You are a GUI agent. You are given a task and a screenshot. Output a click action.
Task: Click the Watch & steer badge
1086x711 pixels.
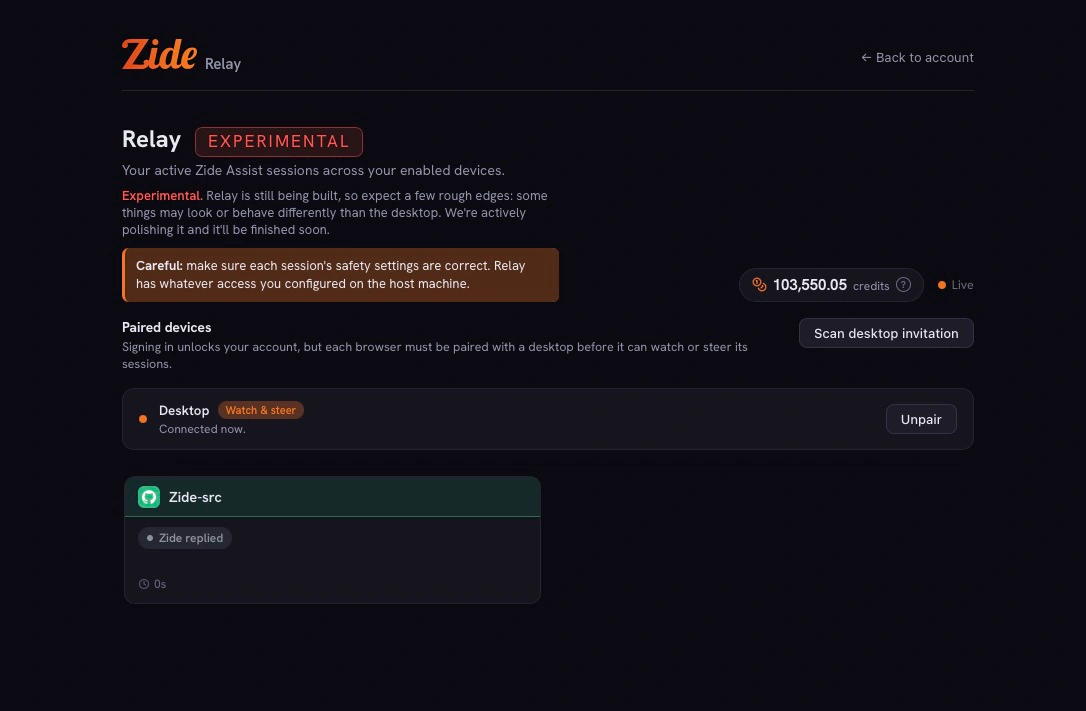[260, 410]
